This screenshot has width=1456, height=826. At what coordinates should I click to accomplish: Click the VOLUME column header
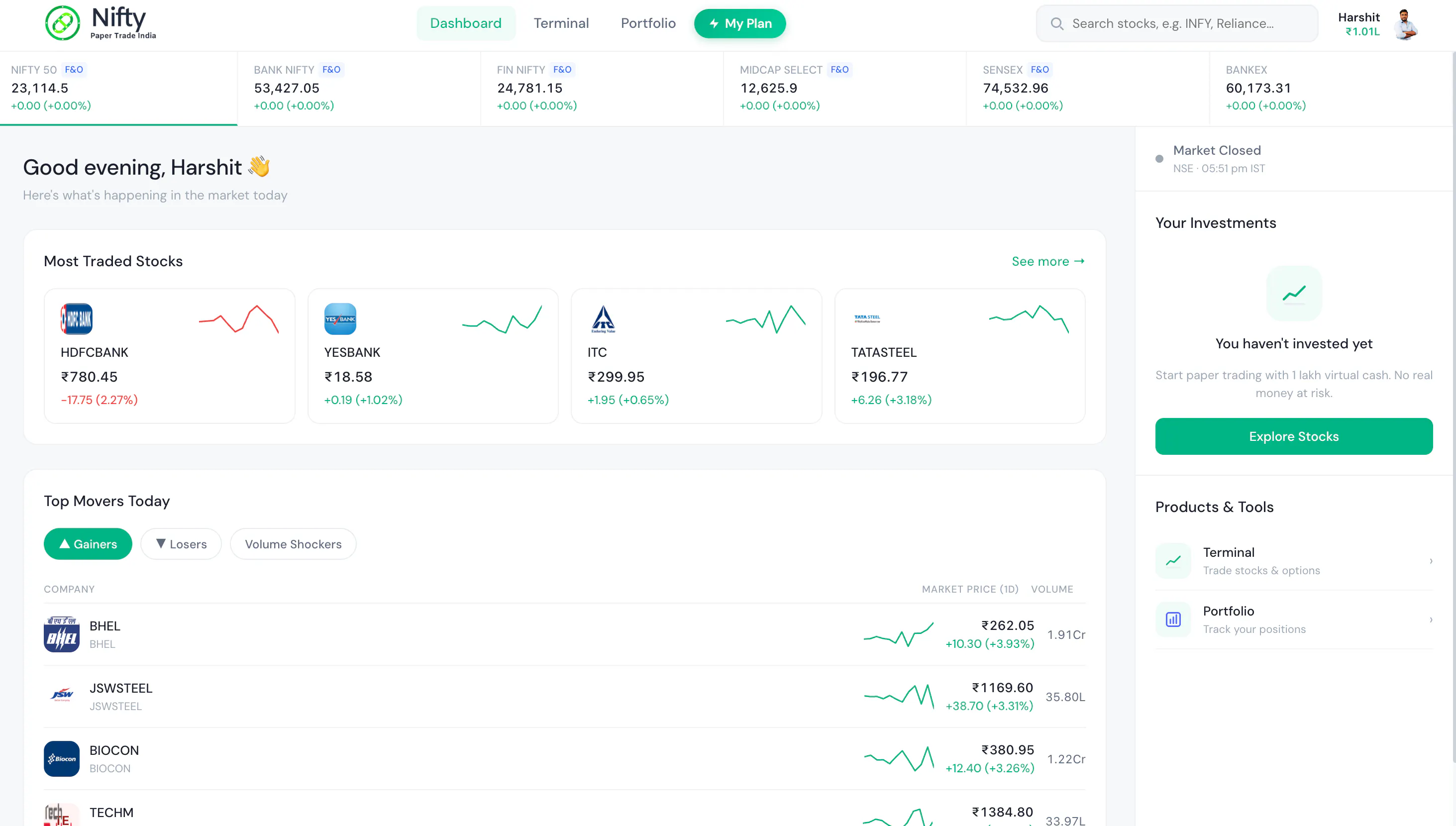(x=1052, y=589)
